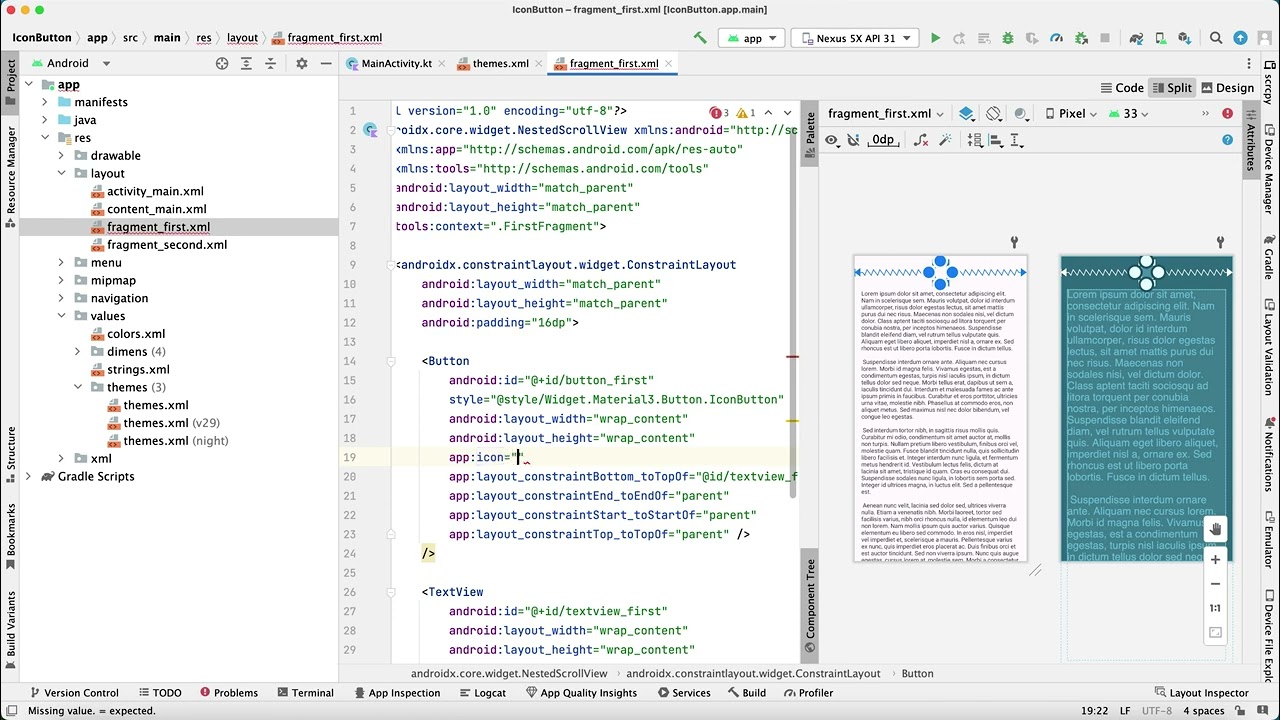This screenshot has height=720, width=1280.
Task: Run the app with the green play icon
Action: 935,38
